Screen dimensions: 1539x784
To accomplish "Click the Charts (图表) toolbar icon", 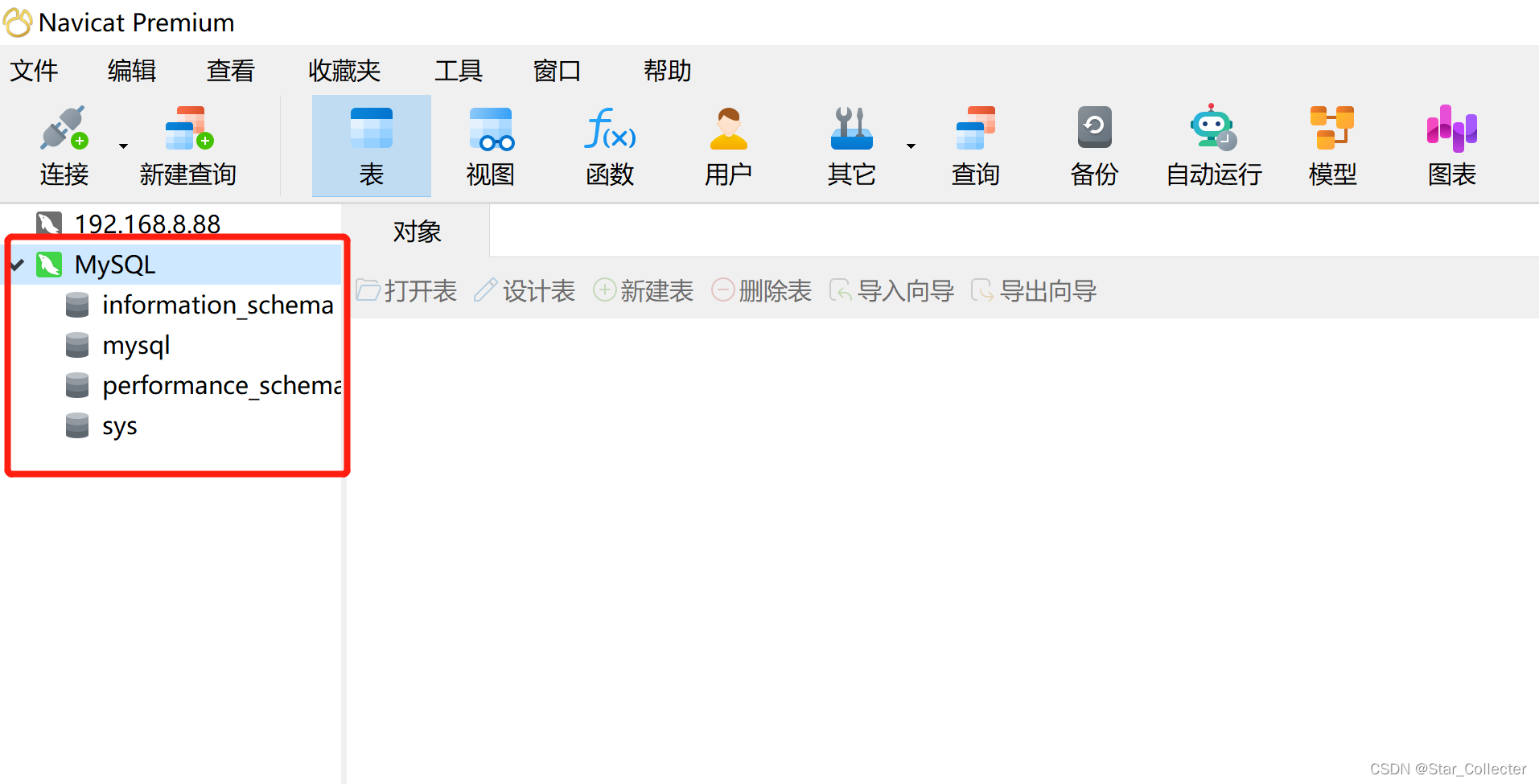I will point(1451,128).
